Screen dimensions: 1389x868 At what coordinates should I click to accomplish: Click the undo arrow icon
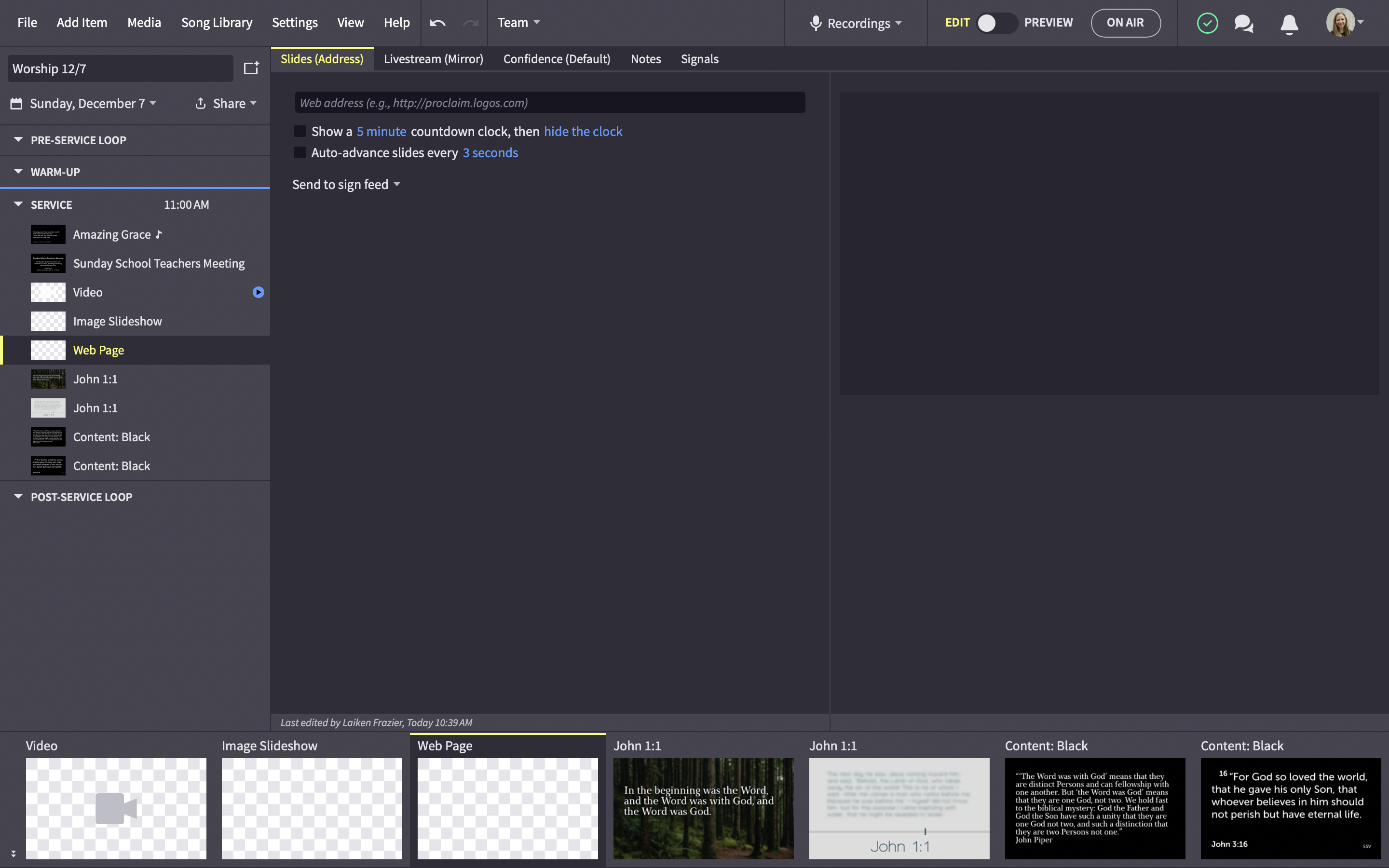437,23
